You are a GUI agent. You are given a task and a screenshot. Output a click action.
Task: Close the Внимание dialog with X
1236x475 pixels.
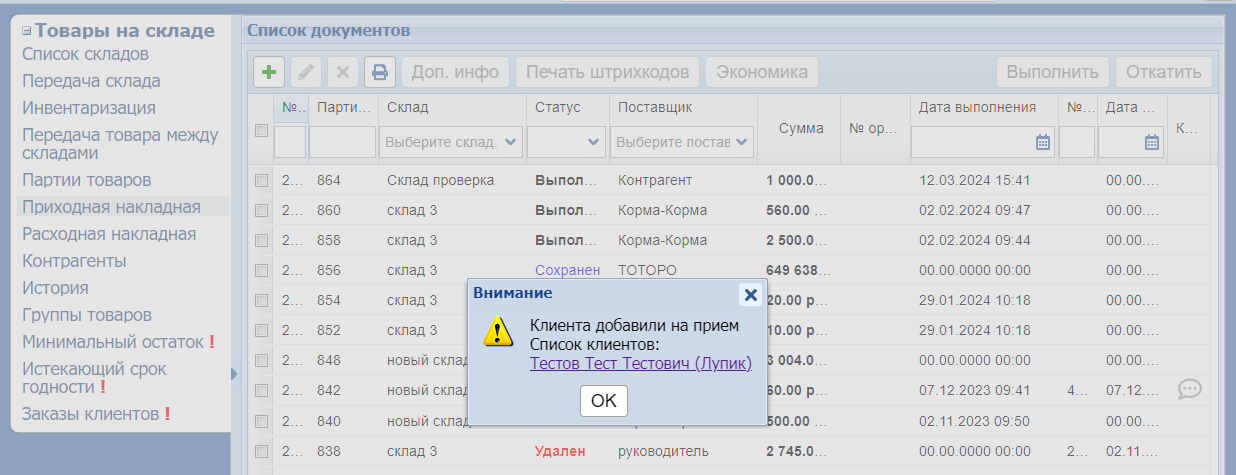pos(750,294)
